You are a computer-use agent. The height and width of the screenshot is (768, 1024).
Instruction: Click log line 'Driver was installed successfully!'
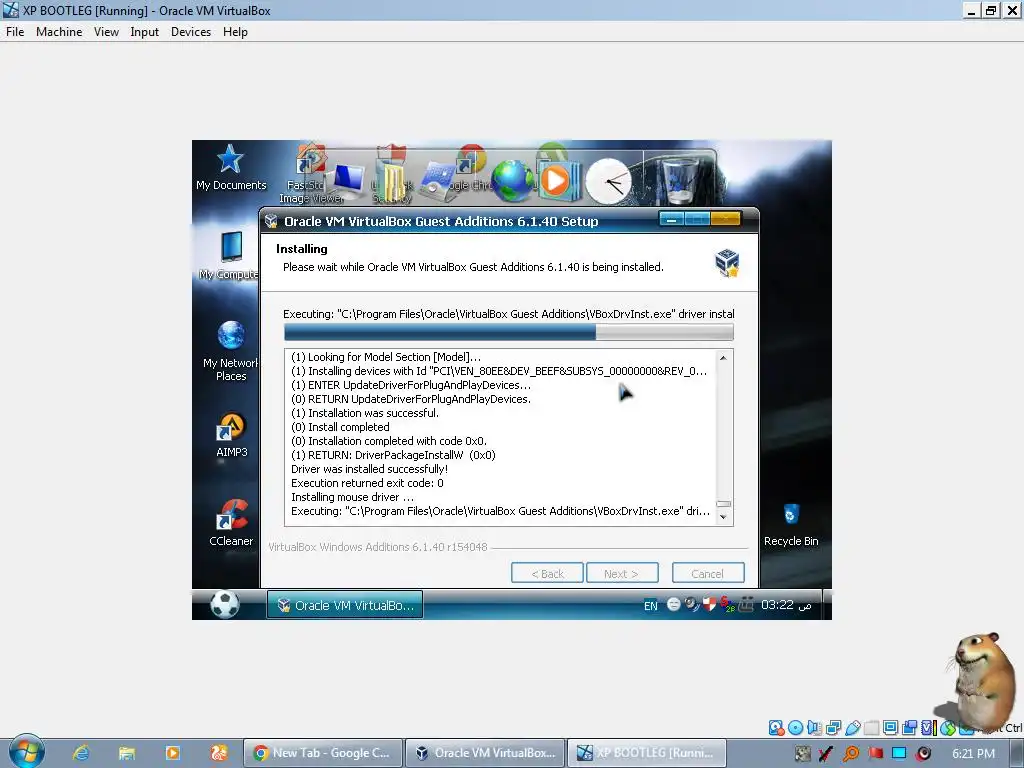pyautogui.click(x=369, y=469)
